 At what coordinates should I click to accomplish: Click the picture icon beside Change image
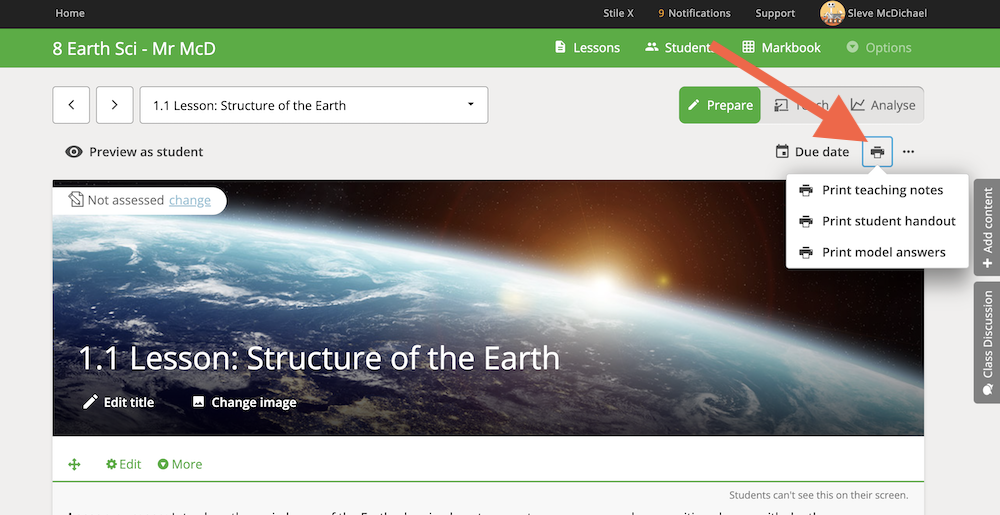click(x=198, y=402)
